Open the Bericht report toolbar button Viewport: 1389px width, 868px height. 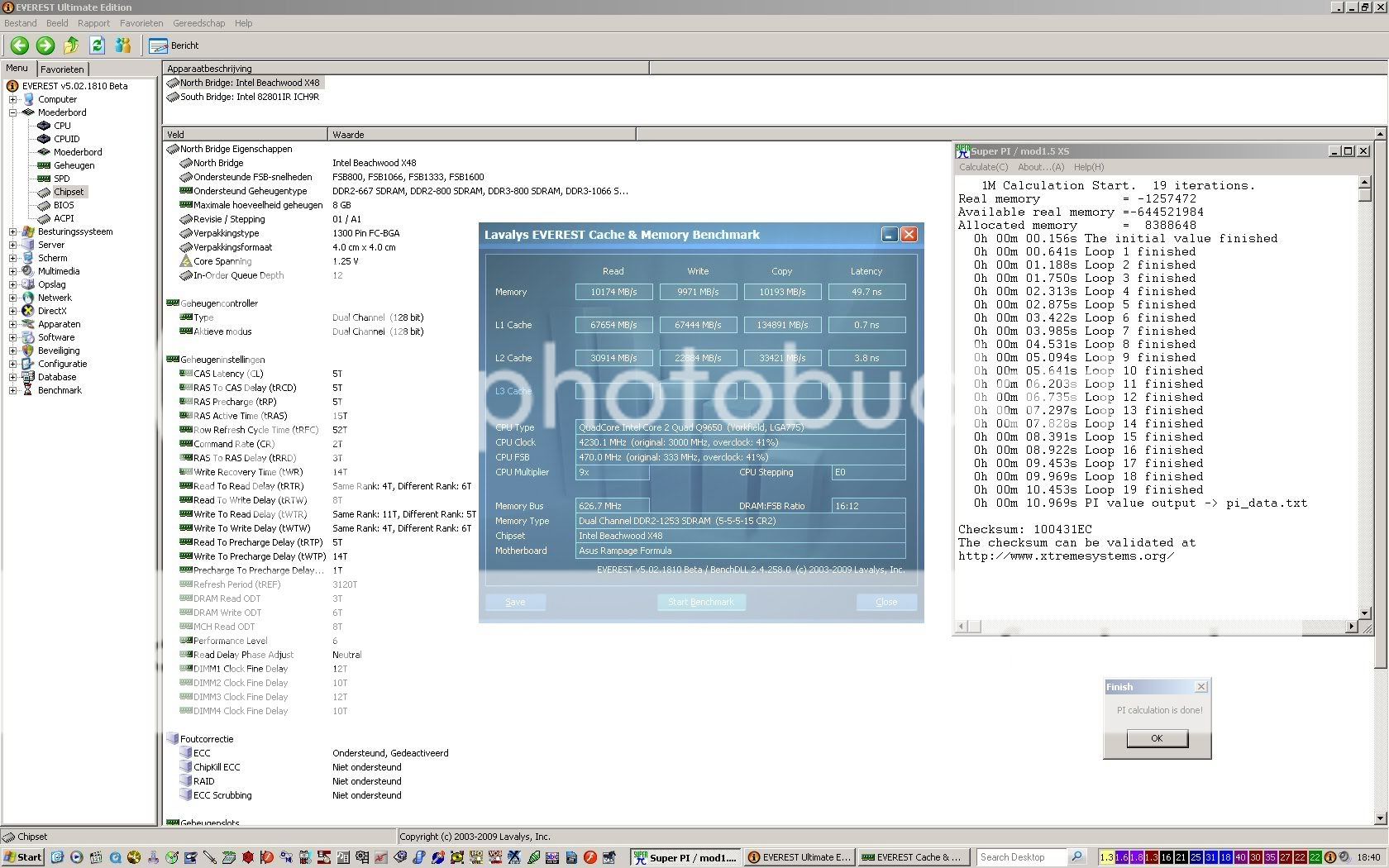tap(174, 45)
